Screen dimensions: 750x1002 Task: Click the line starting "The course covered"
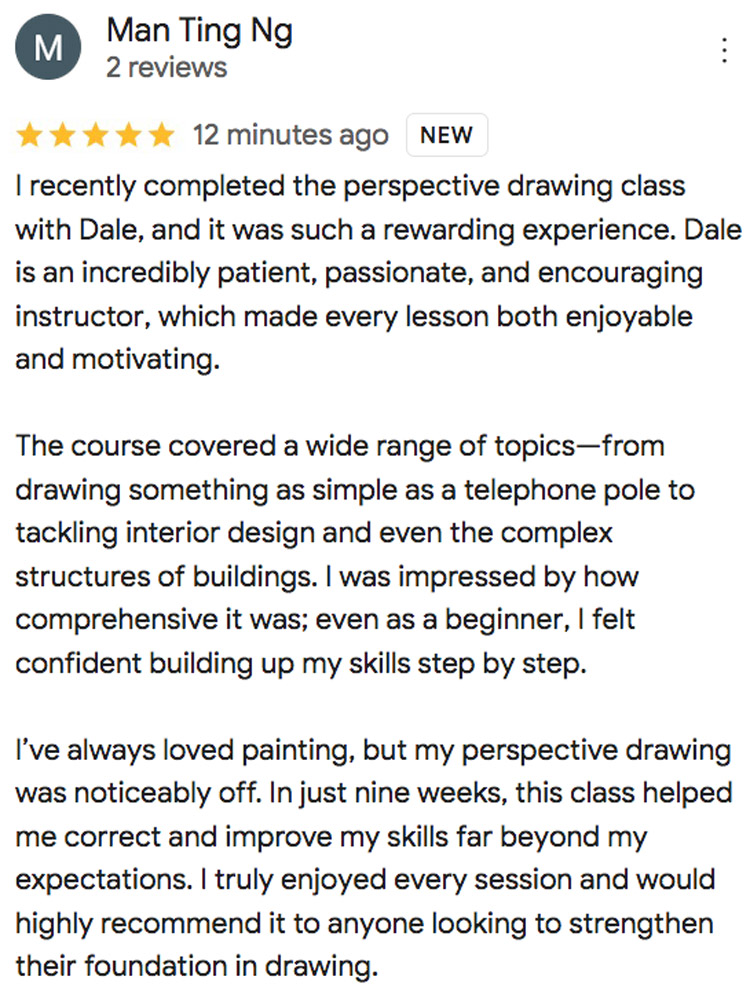pos(340,446)
